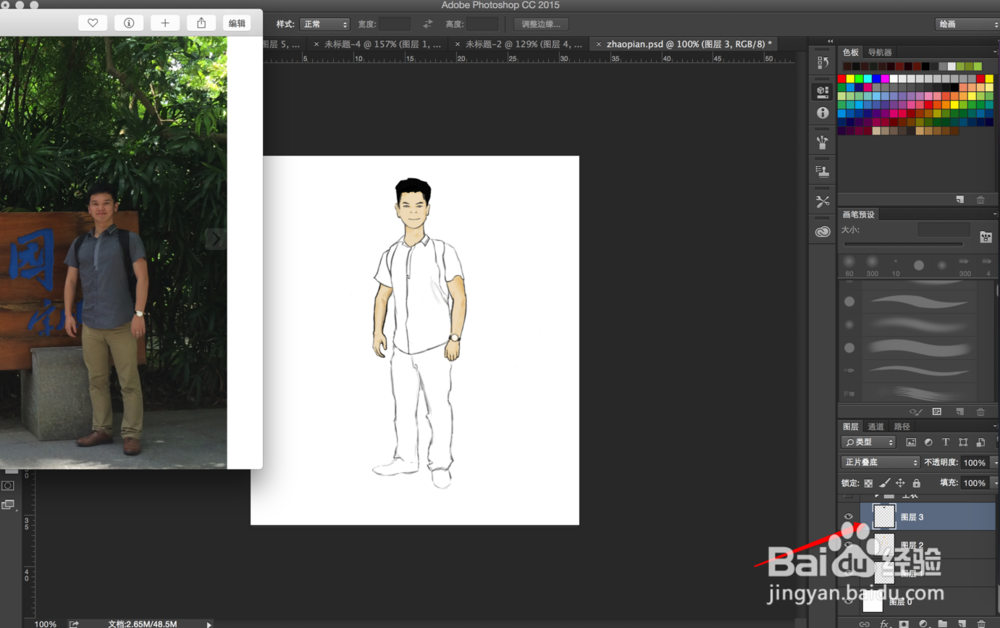
Task: Filter layers by adjustment layers icon
Action: 929,442
